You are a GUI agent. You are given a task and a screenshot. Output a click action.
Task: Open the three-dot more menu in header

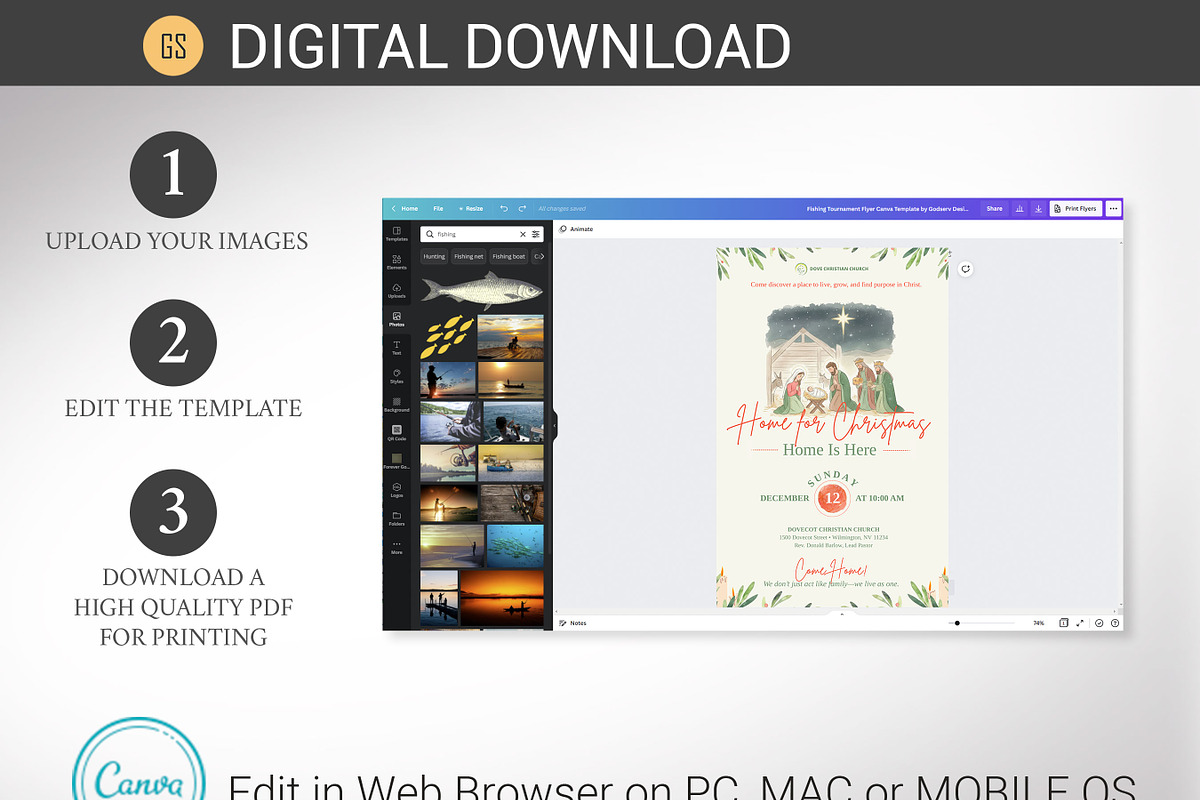tap(1113, 209)
